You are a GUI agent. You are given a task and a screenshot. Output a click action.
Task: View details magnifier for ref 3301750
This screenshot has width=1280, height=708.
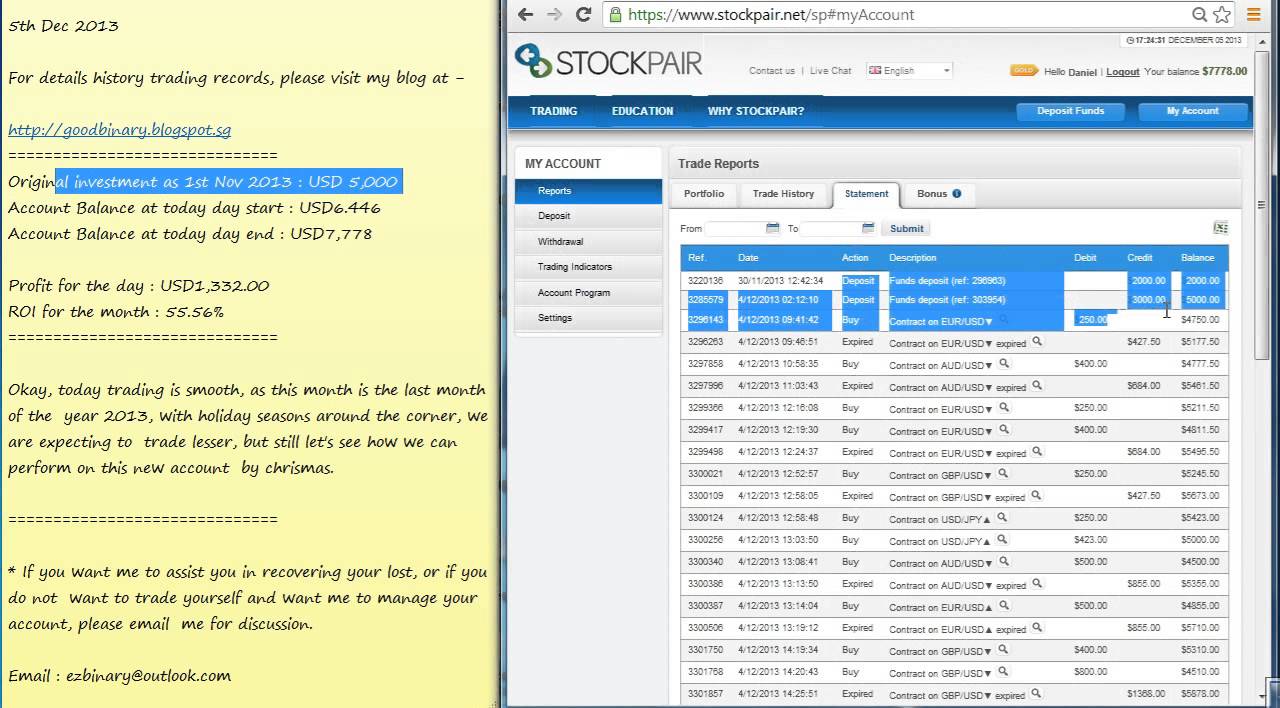click(x=1003, y=650)
